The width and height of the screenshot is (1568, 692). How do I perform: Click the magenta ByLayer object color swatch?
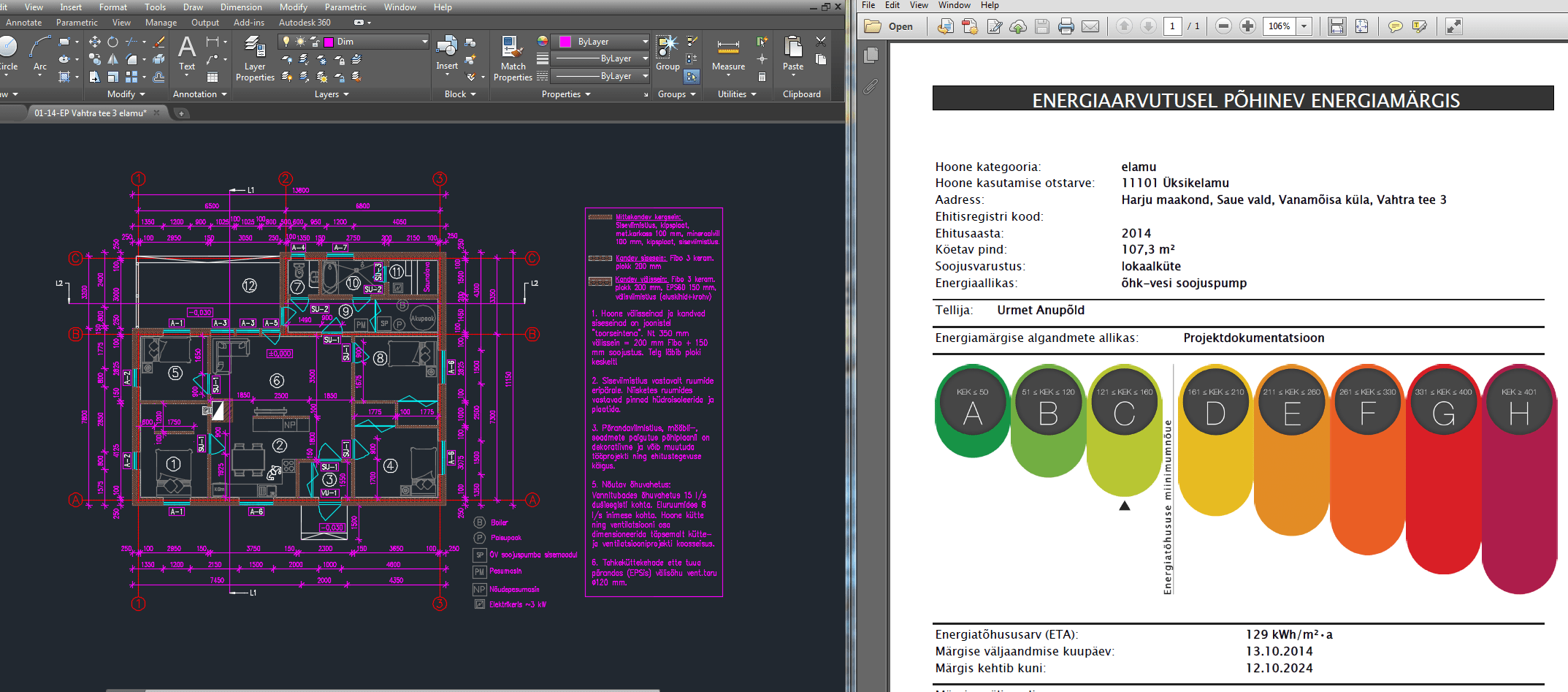pyautogui.click(x=565, y=42)
